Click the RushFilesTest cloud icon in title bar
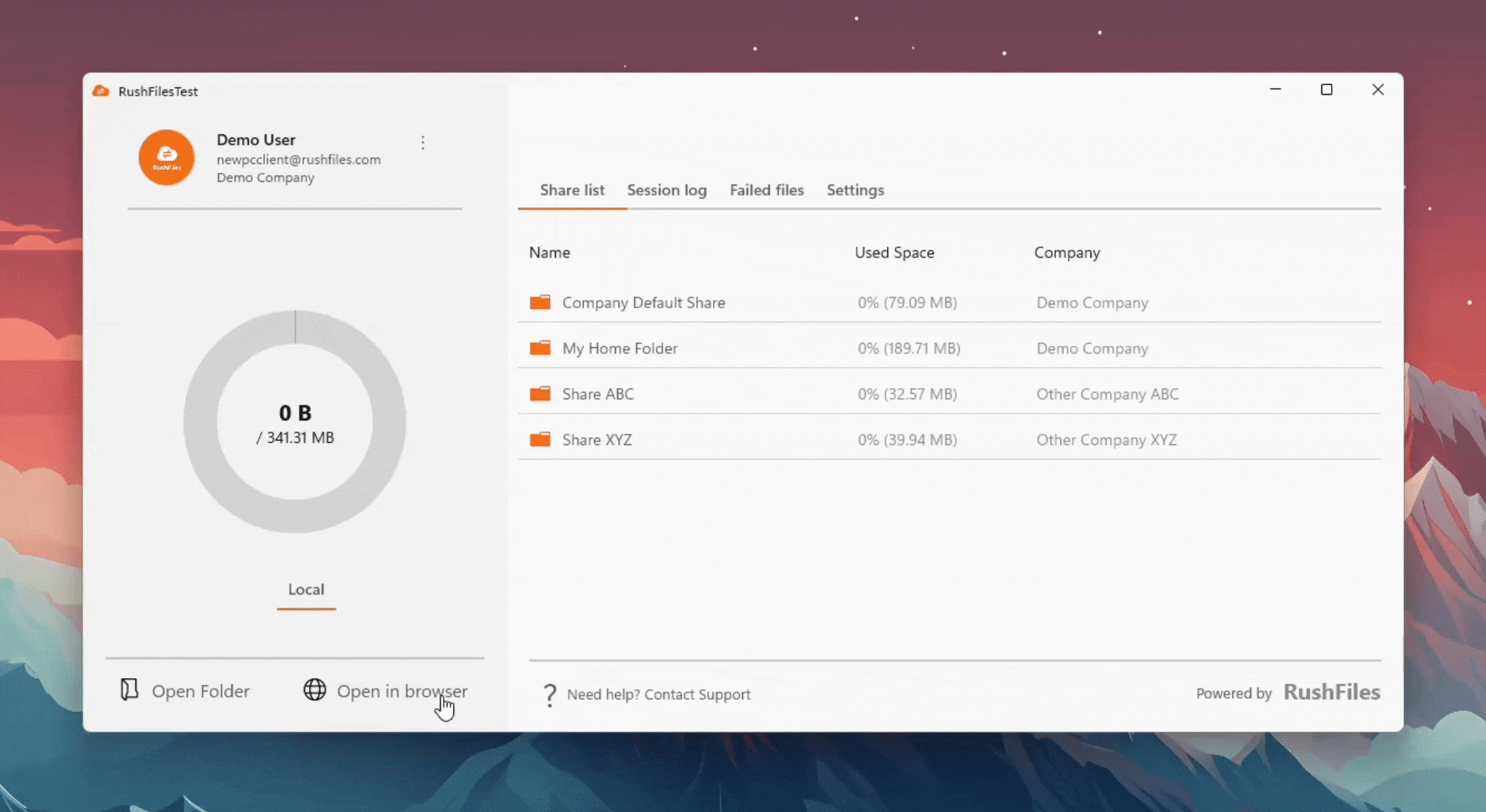 (101, 91)
